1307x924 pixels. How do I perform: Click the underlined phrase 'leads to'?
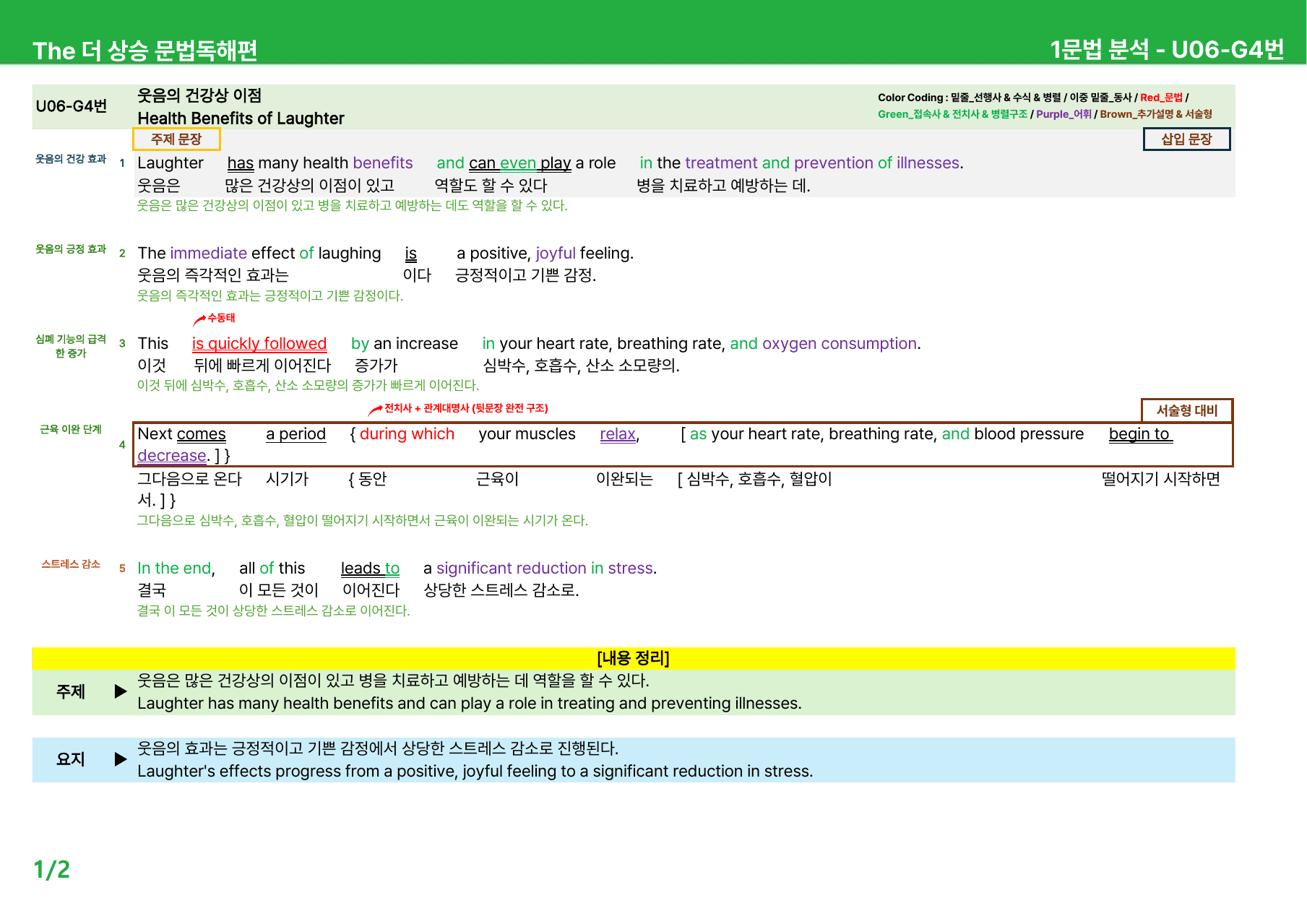click(x=370, y=569)
